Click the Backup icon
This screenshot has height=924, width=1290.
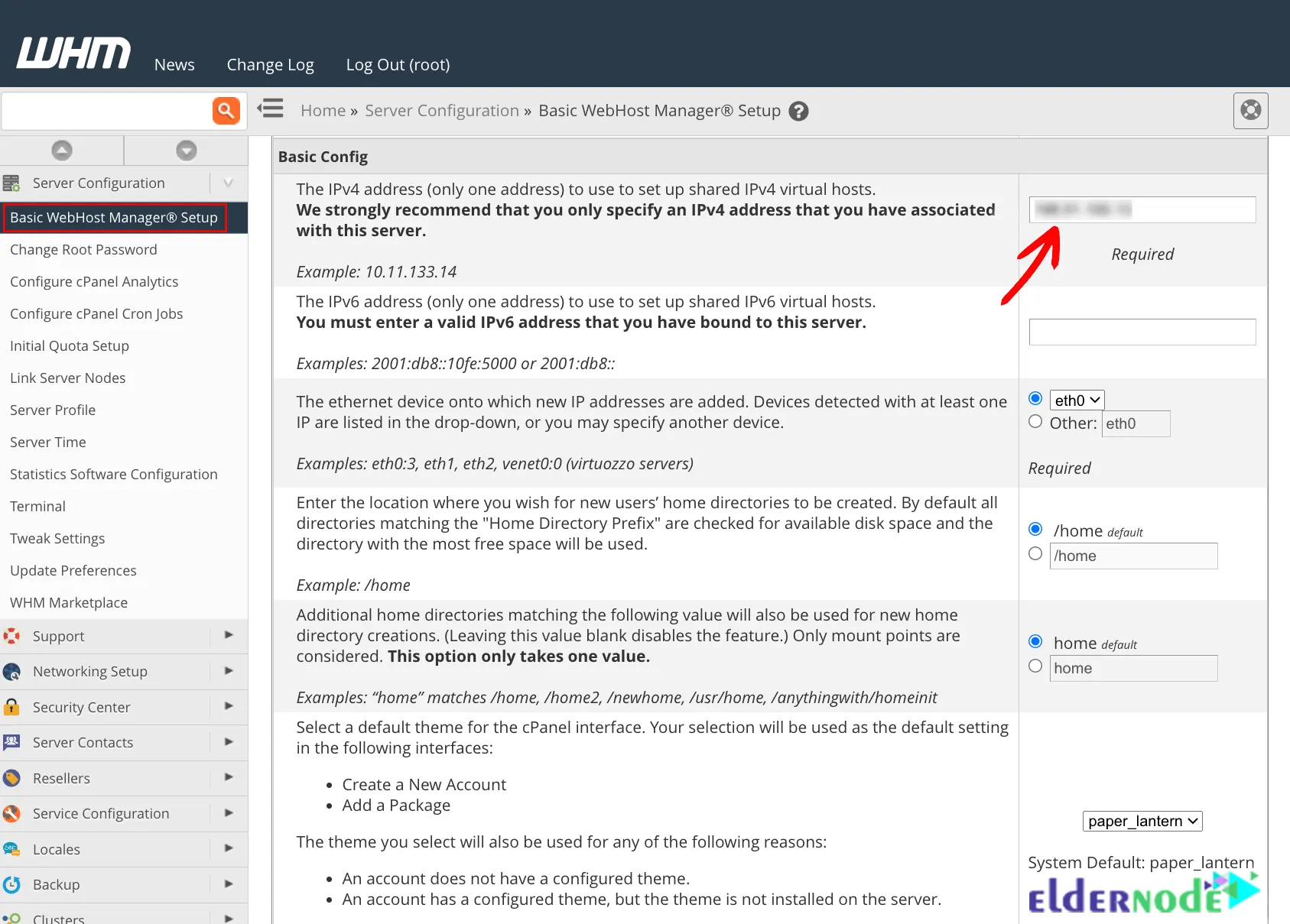pos(11,884)
